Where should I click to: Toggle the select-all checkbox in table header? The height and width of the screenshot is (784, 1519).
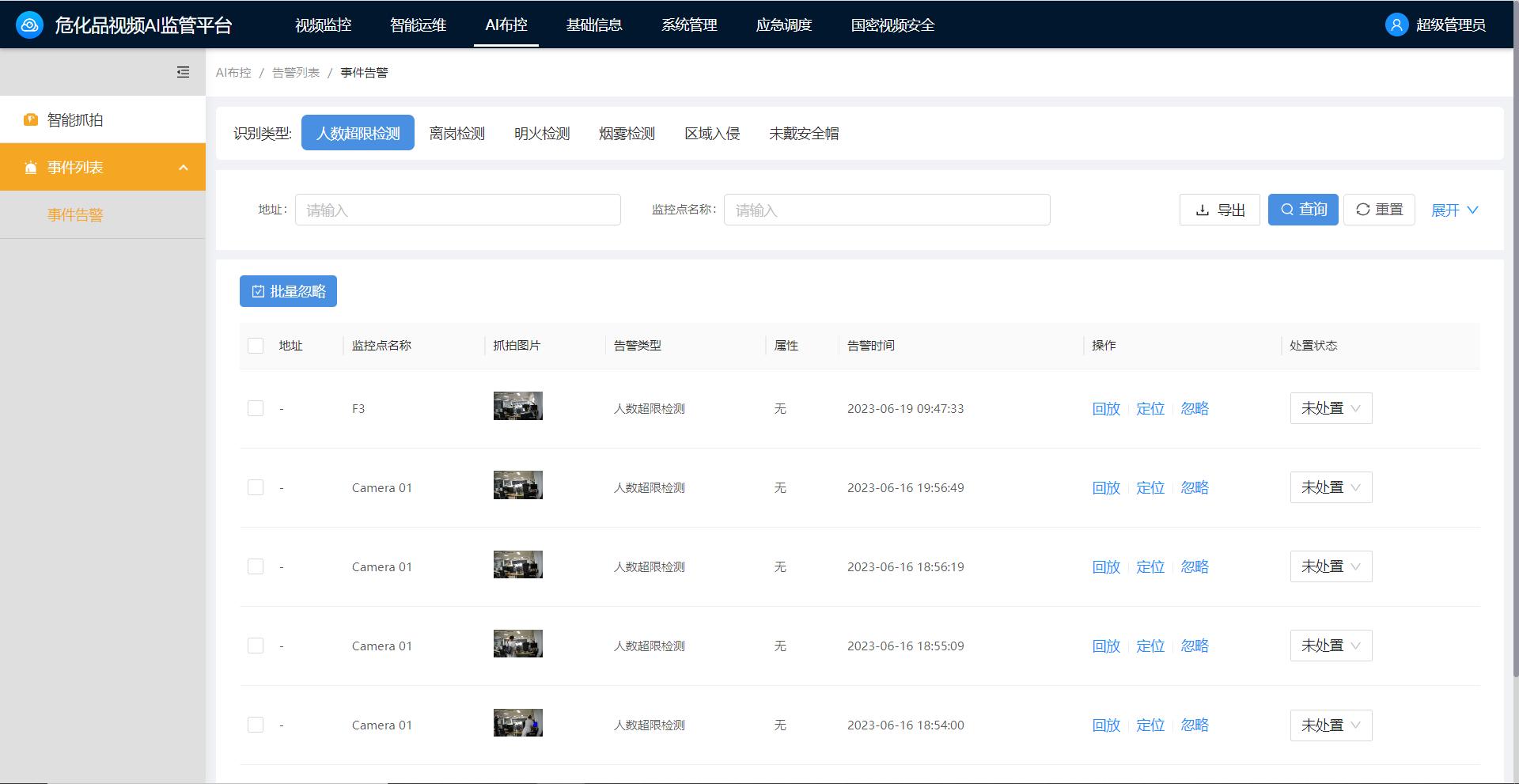(x=255, y=346)
